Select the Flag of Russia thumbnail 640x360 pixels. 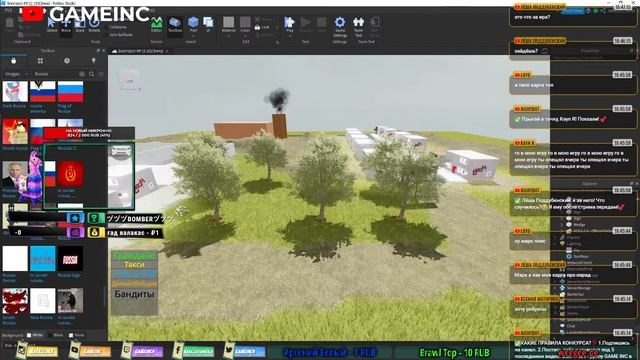70,91
